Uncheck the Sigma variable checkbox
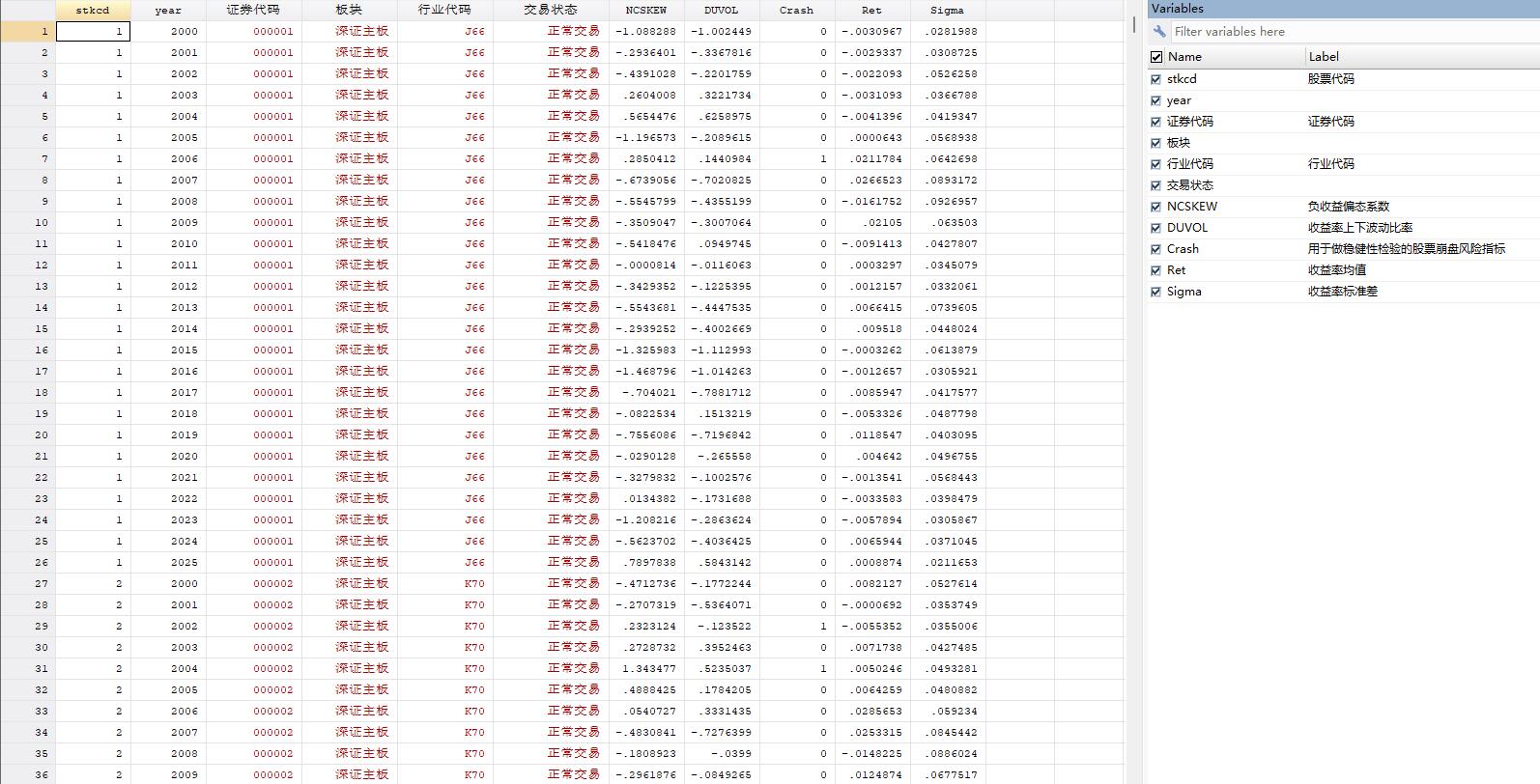 (x=1156, y=292)
